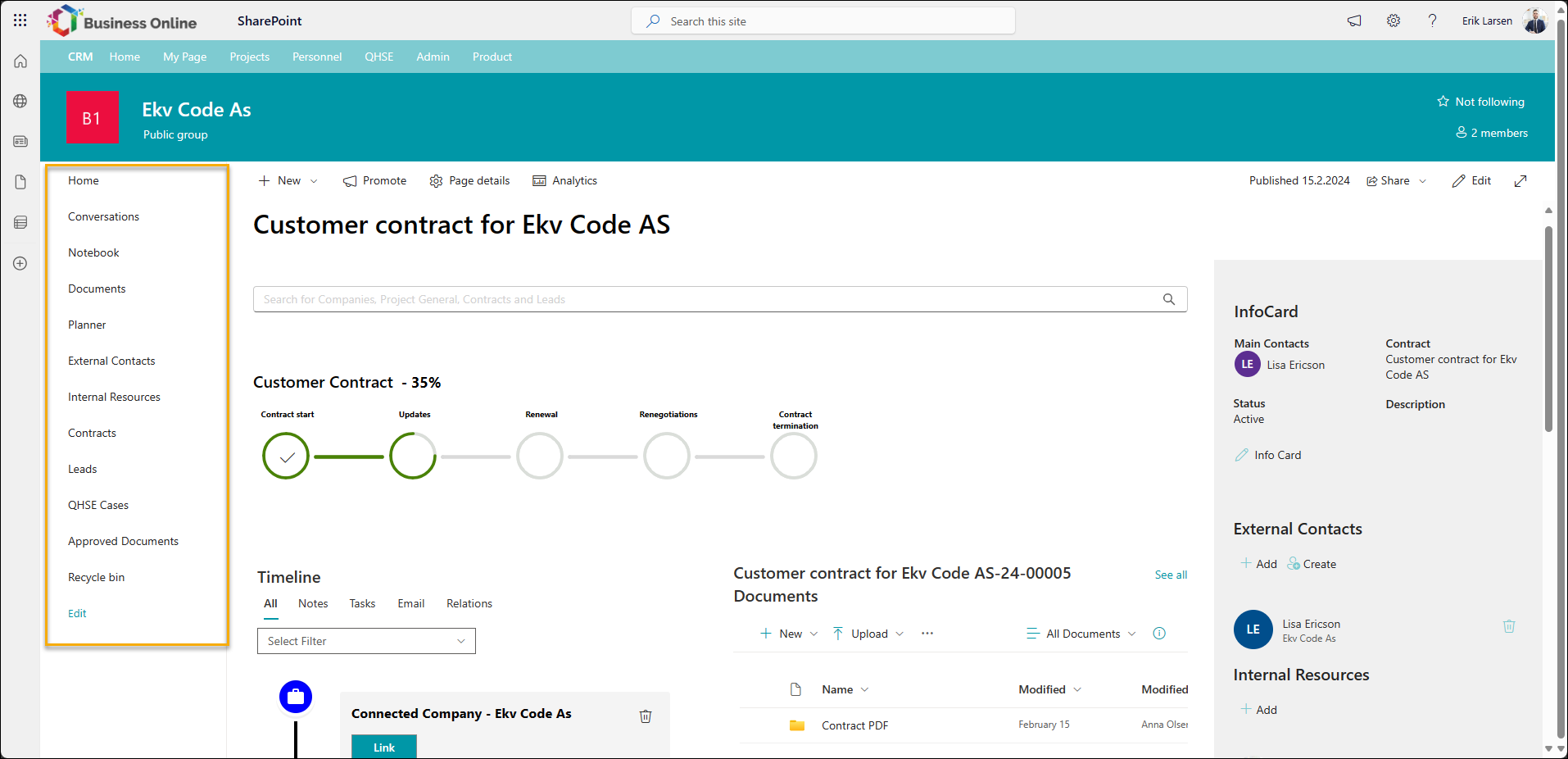Viewport: 1568px width, 759px height.
Task: Open the lists icon in left rail
Action: 20,222
